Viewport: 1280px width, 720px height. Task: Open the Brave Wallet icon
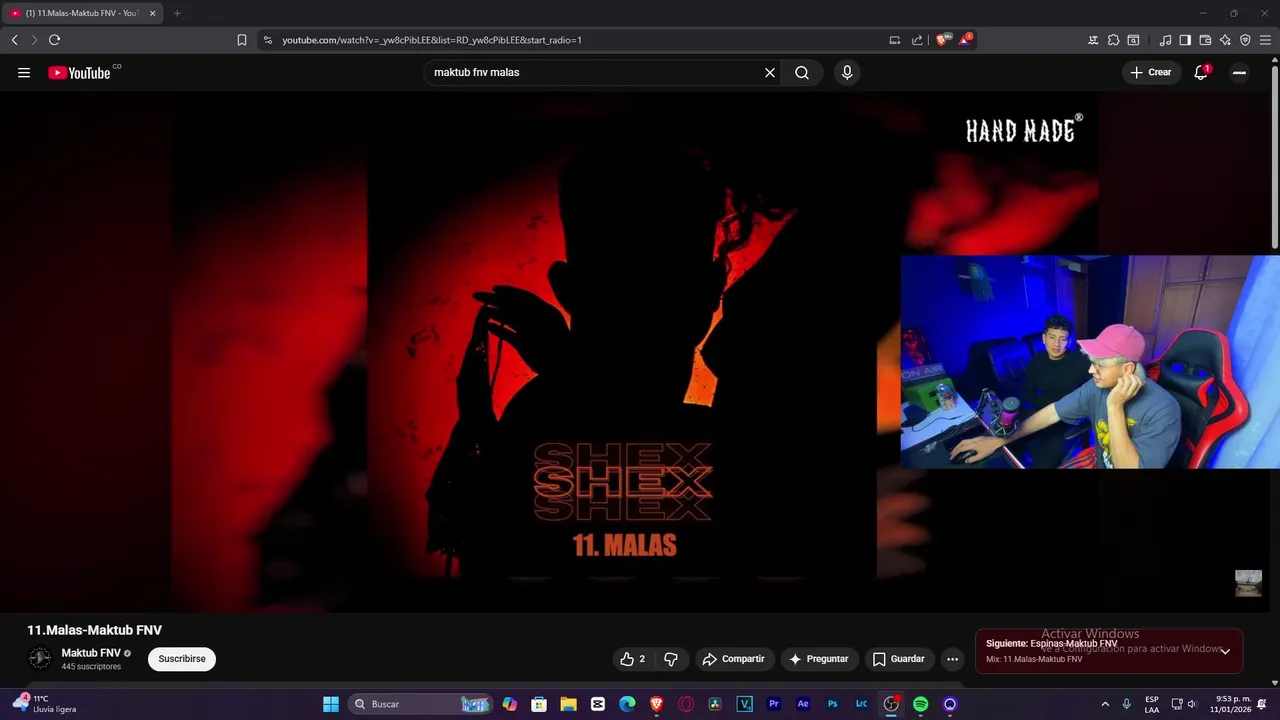(x=1205, y=40)
